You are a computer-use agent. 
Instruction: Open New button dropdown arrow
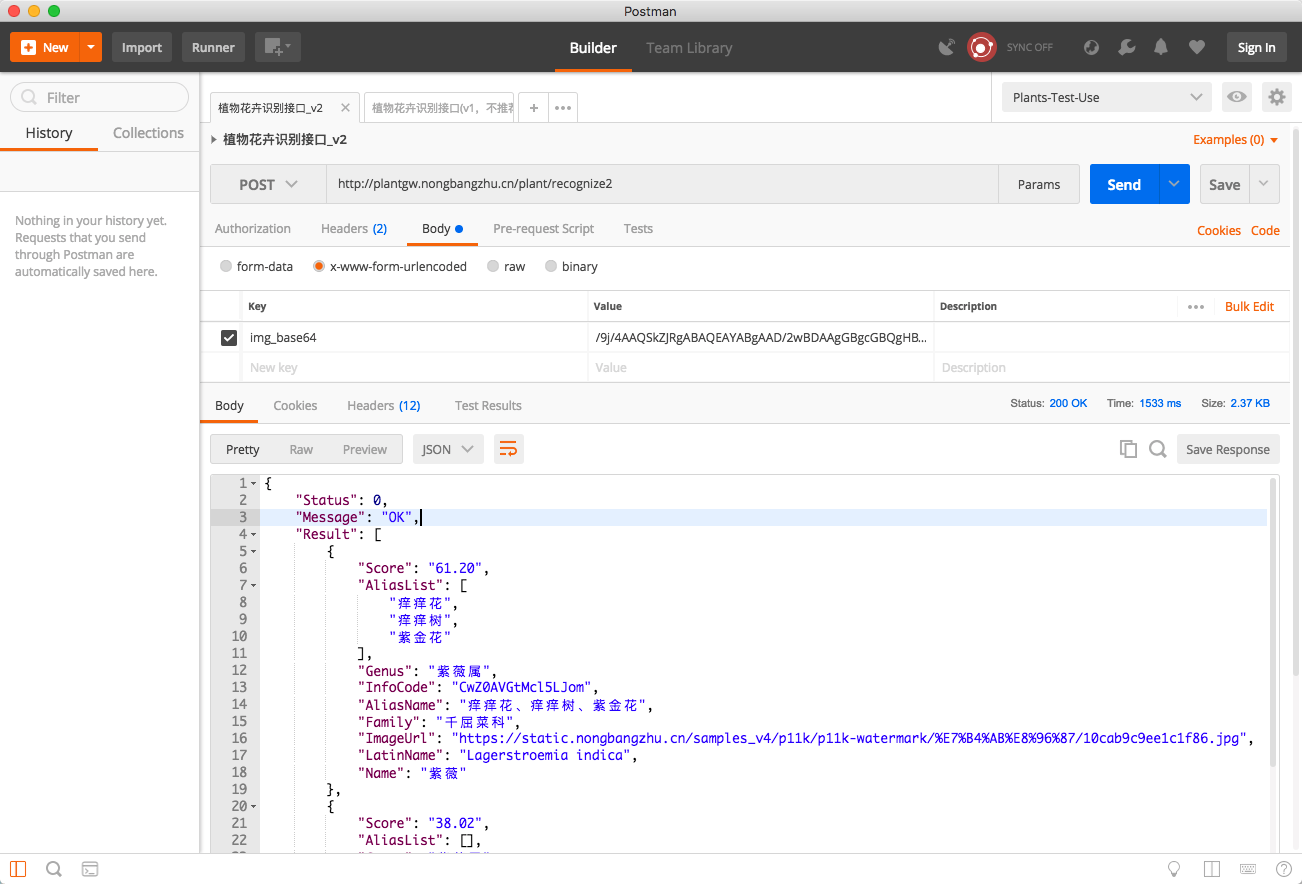[x=91, y=47]
